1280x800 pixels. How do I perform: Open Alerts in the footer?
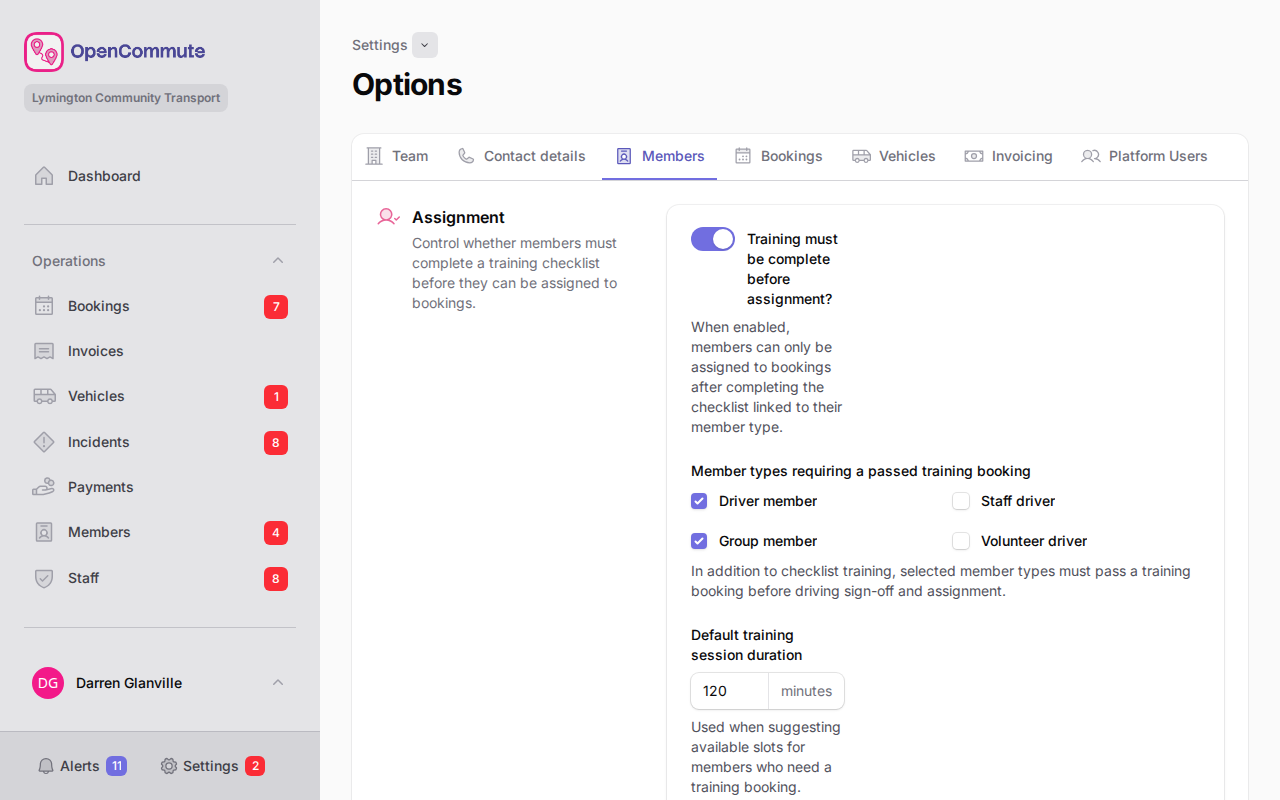point(82,766)
